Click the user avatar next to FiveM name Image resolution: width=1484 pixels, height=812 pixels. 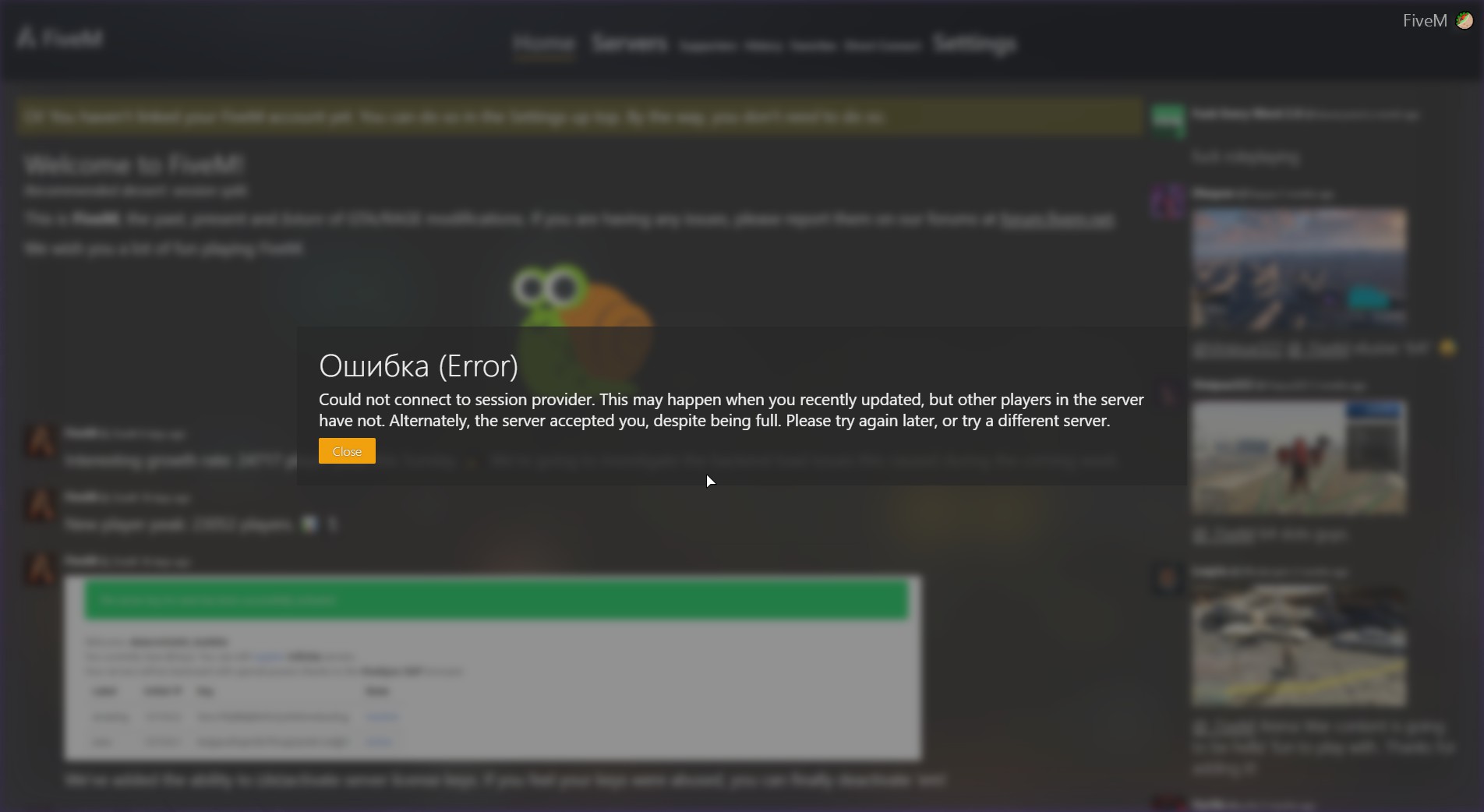click(x=1465, y=21)
